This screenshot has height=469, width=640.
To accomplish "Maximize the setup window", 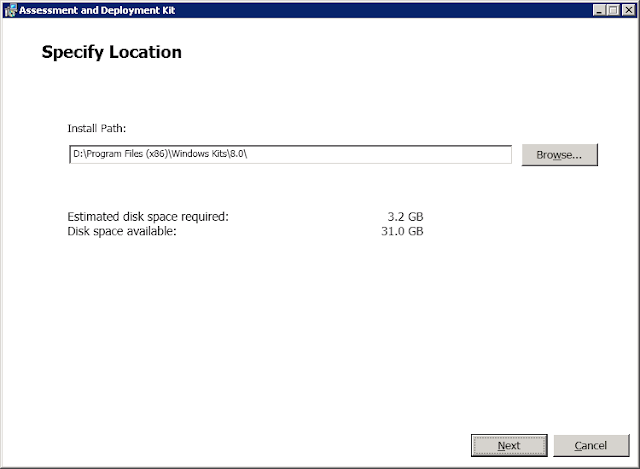I will [613, 10].
